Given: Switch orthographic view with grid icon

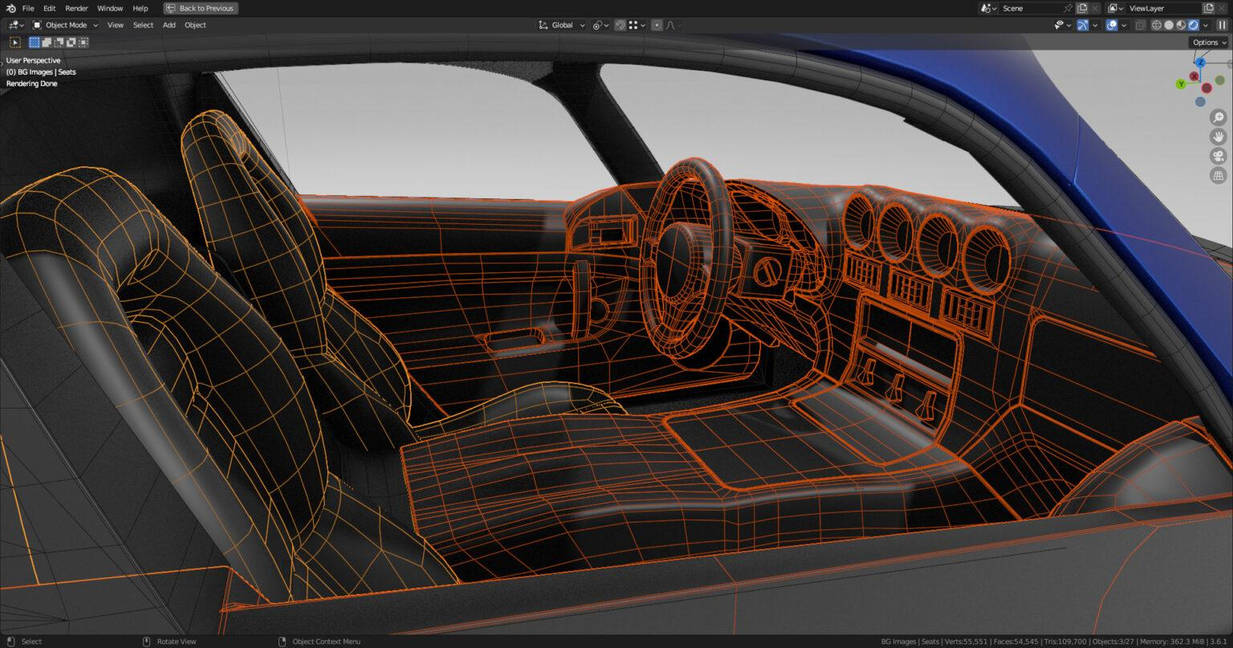Looking at the screenshot, I should pyautogui.click(x=1218, y=176).
